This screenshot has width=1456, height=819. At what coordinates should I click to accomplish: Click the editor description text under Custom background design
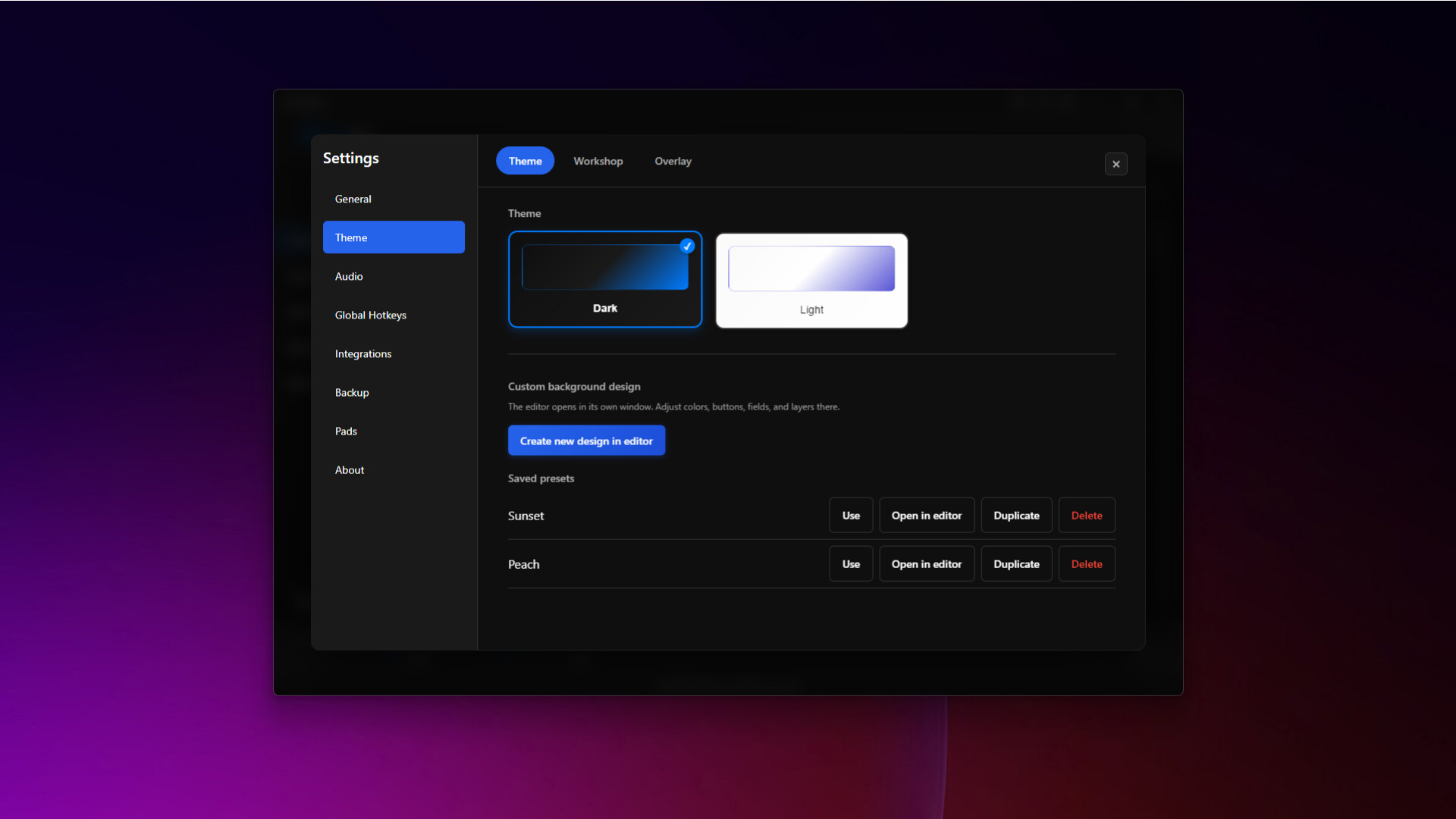(x=673, y=407)
